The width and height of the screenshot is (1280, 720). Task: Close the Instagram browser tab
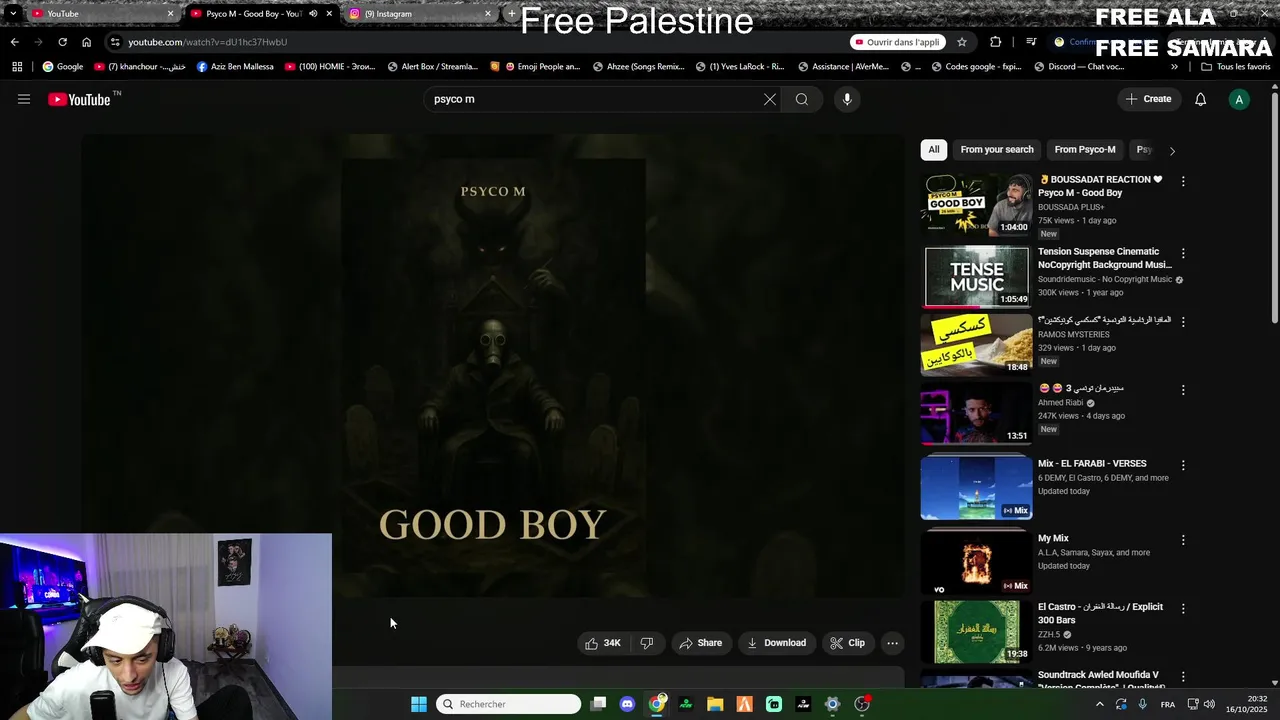[x=488, y=14]
